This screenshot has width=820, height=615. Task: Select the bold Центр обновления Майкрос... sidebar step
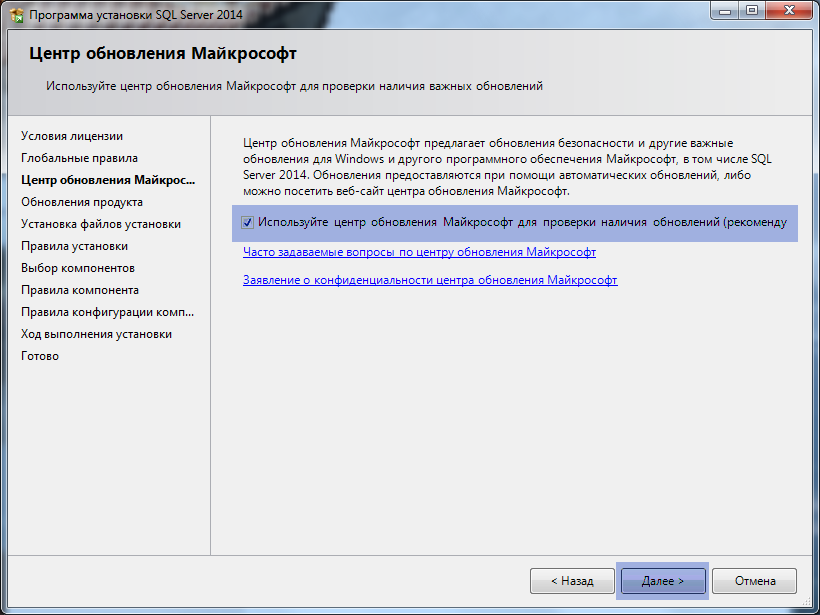pyautogui.click(x=108, y=180)
